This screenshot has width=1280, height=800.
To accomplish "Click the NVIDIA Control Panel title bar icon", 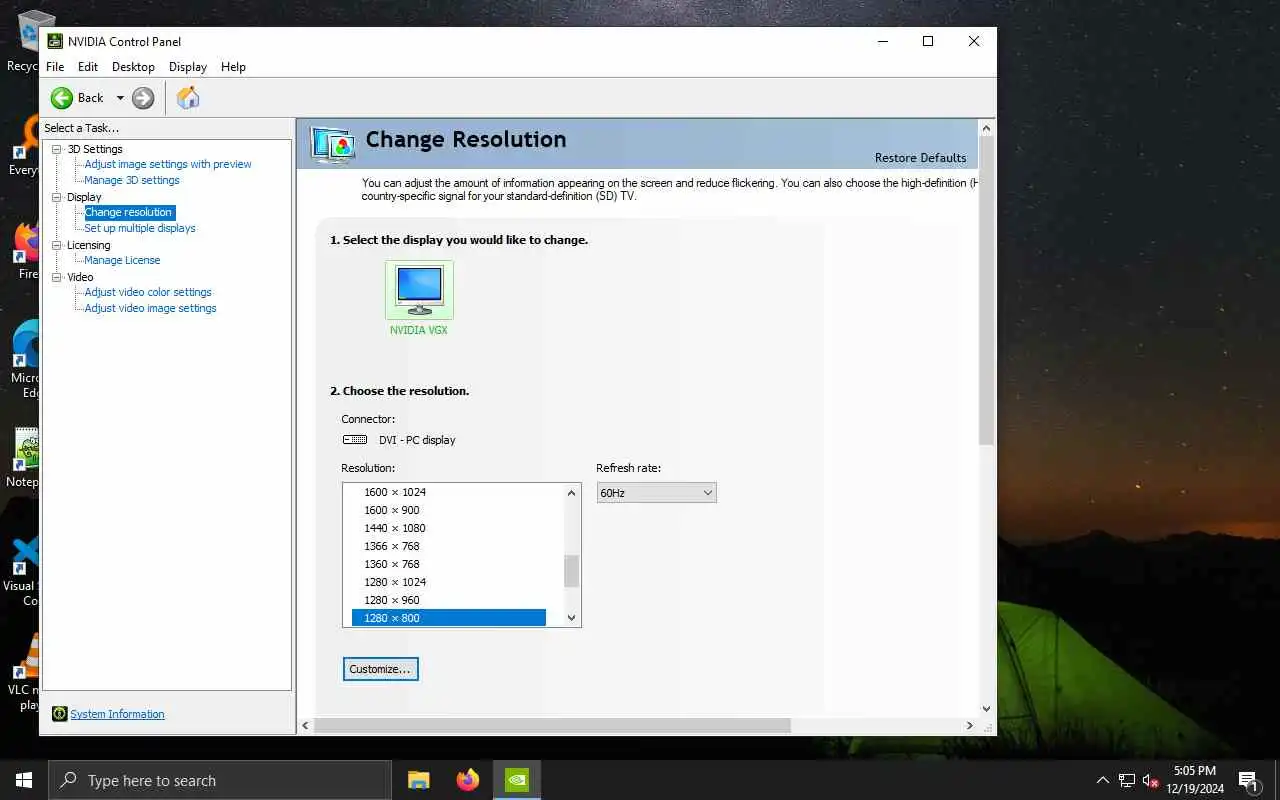I will 55,41.
